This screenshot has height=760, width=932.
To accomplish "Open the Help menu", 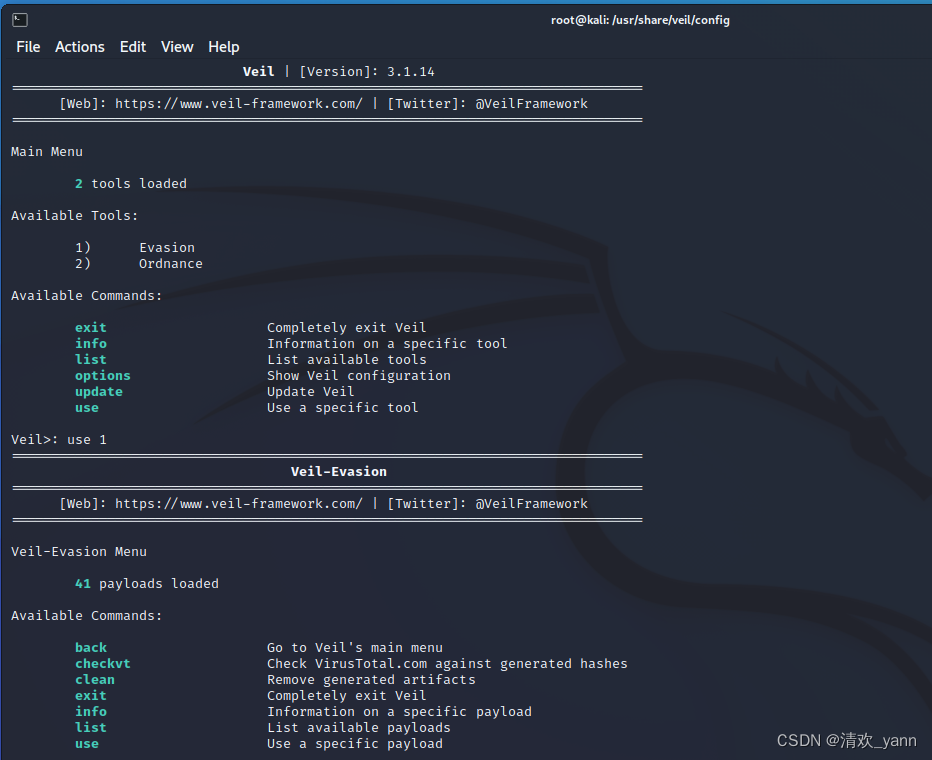I will click(x=223, y=47).
